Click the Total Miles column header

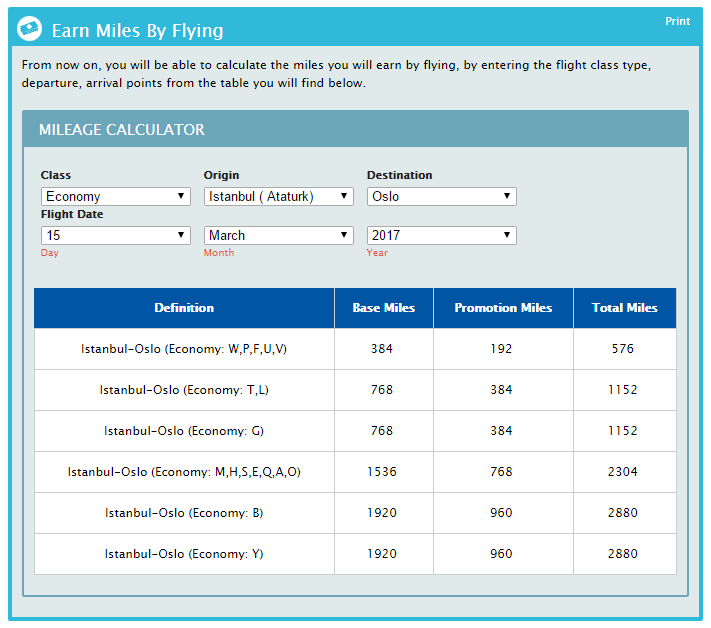coord(625,308)
